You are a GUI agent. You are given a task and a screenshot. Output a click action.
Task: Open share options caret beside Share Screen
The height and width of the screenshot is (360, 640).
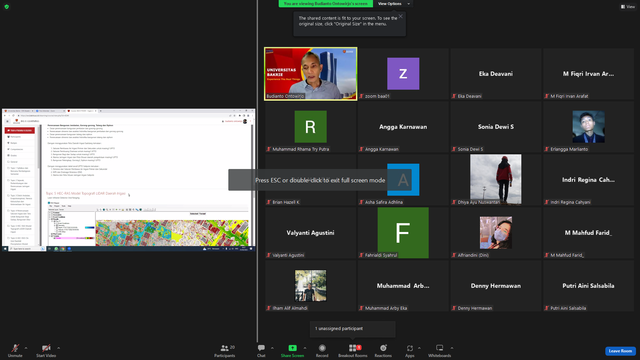[305, 348]
